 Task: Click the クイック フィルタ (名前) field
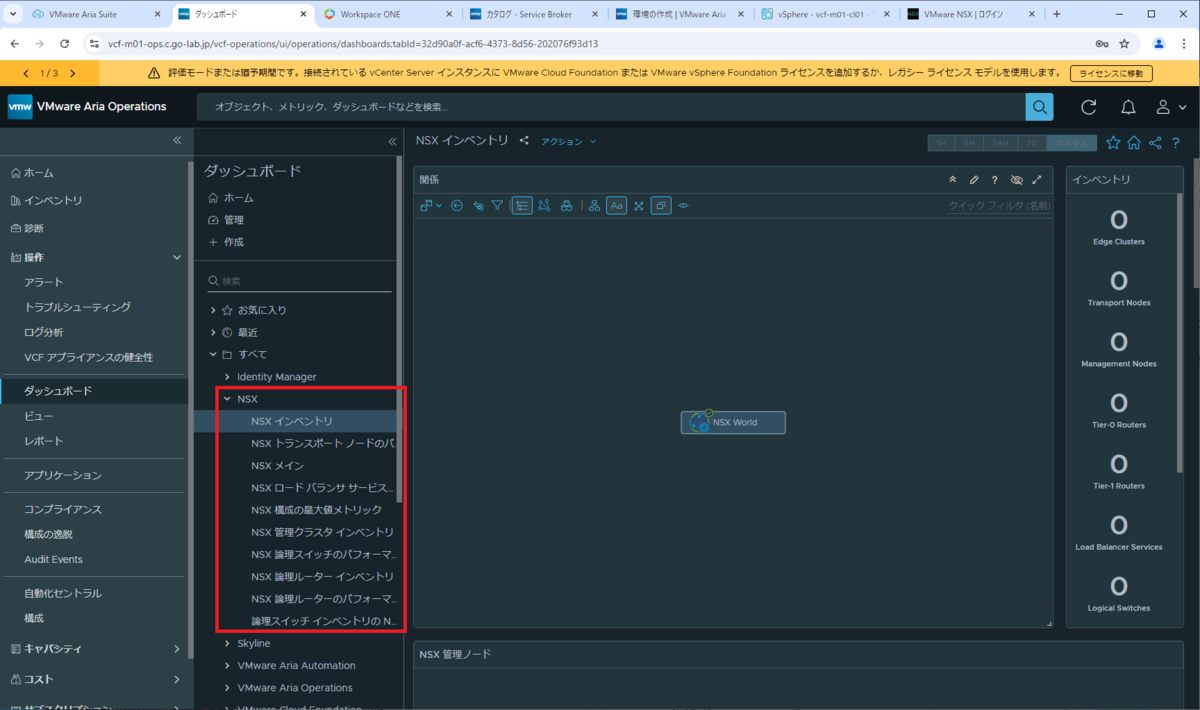click(998, 205)
